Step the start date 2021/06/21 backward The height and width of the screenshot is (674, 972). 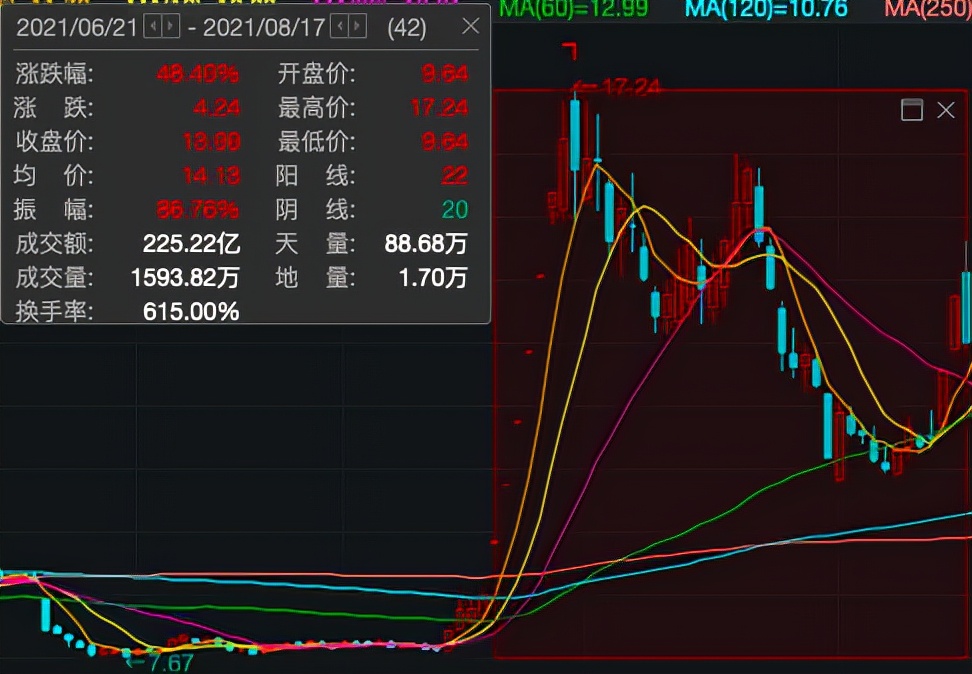tap(152, 27)
